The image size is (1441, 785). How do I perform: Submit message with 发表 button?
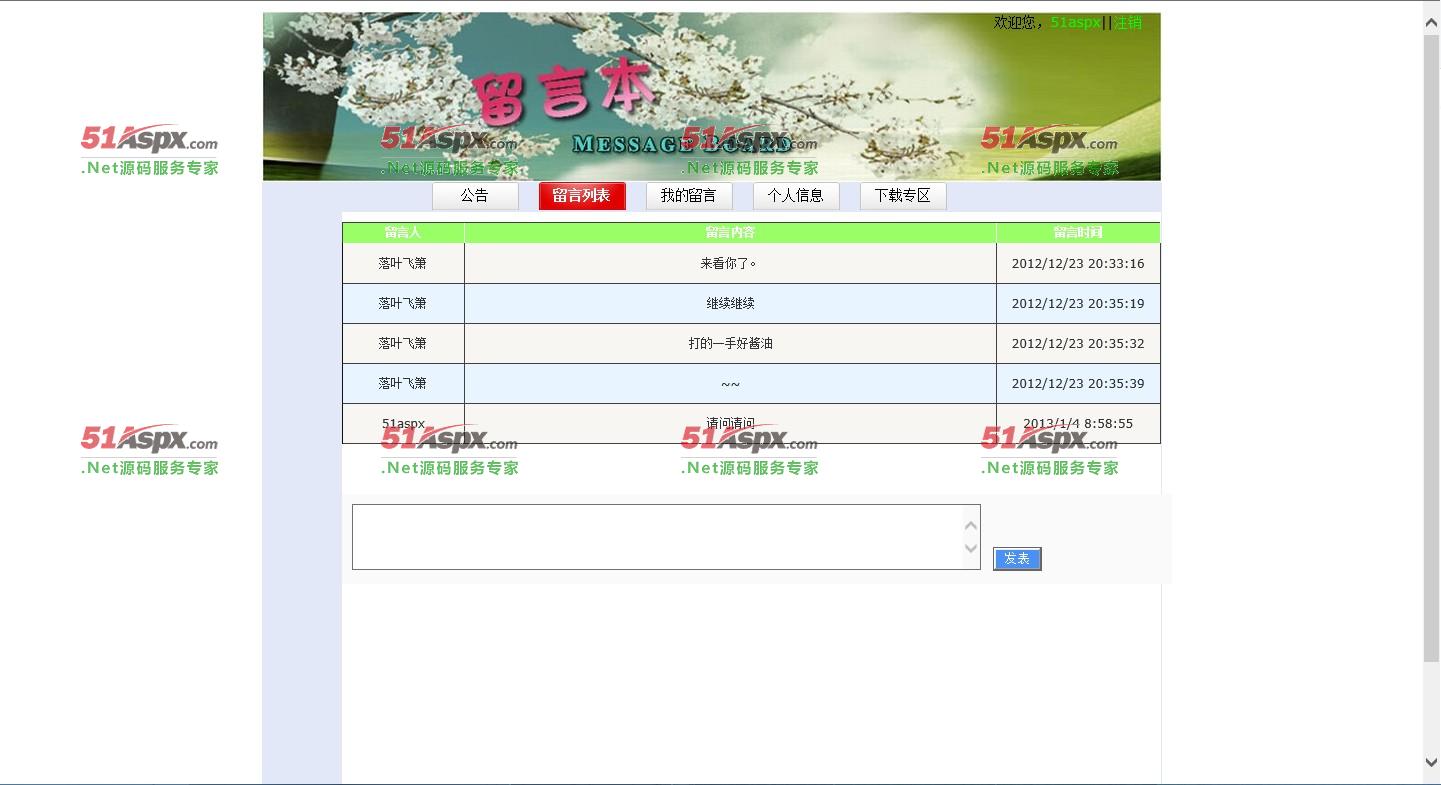tap(1017, 559)
